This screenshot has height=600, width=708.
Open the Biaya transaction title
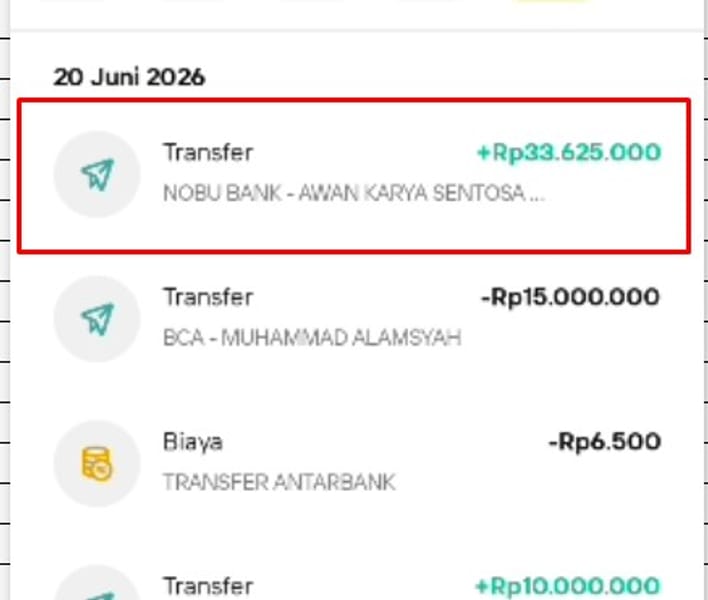pyautogui.click(x=193, y=442)
